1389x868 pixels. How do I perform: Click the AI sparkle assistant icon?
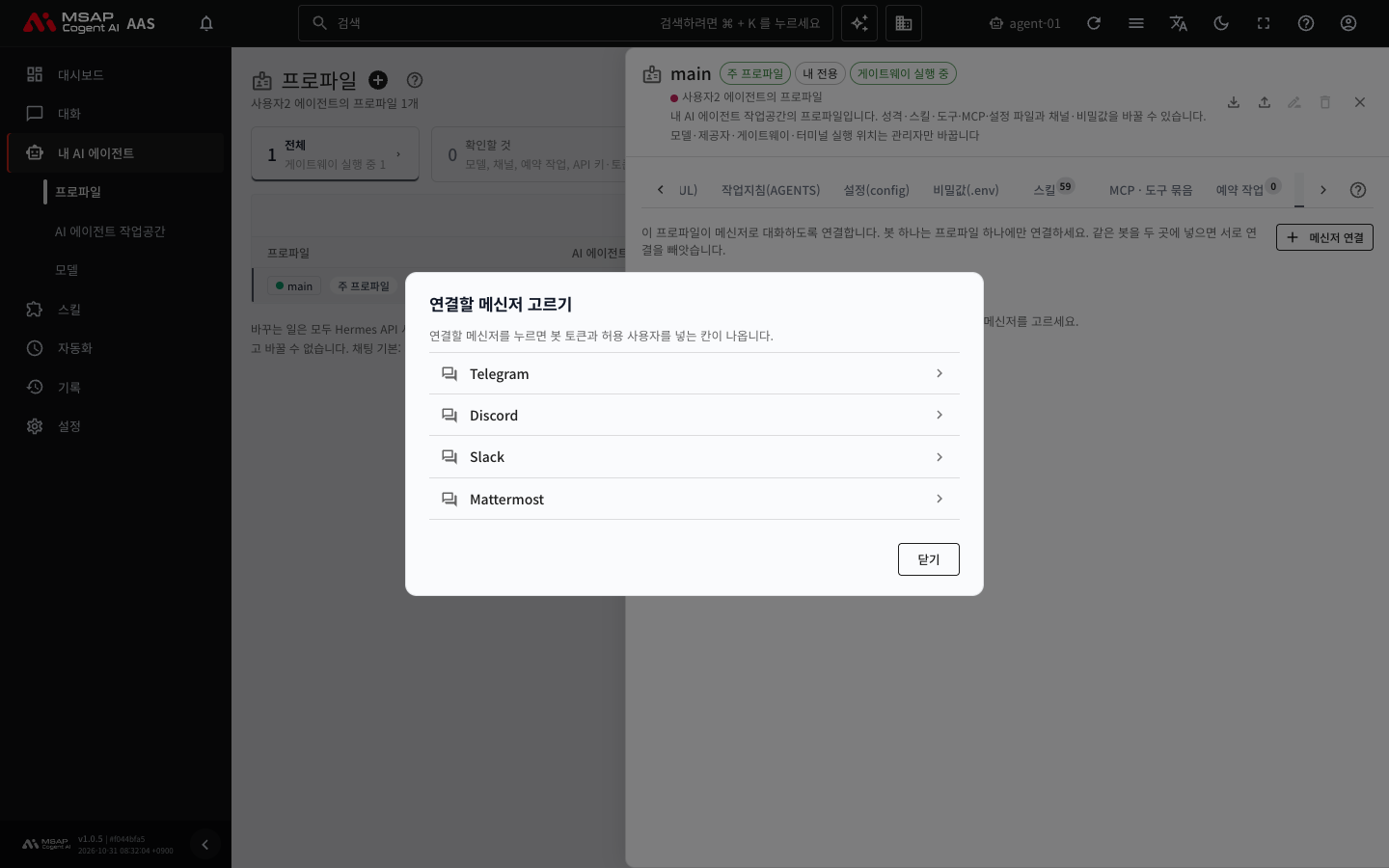[x=859, y=23]
